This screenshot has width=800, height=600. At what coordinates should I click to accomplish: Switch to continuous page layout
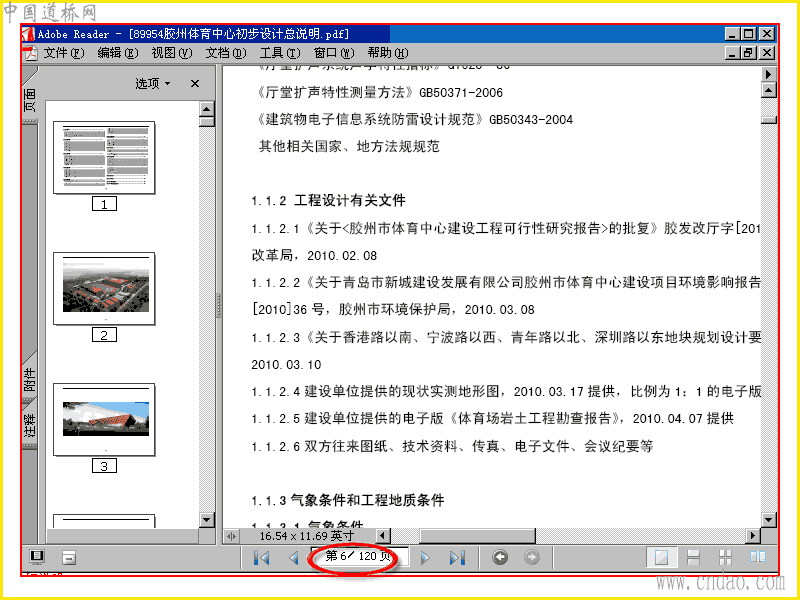[693, 557]
